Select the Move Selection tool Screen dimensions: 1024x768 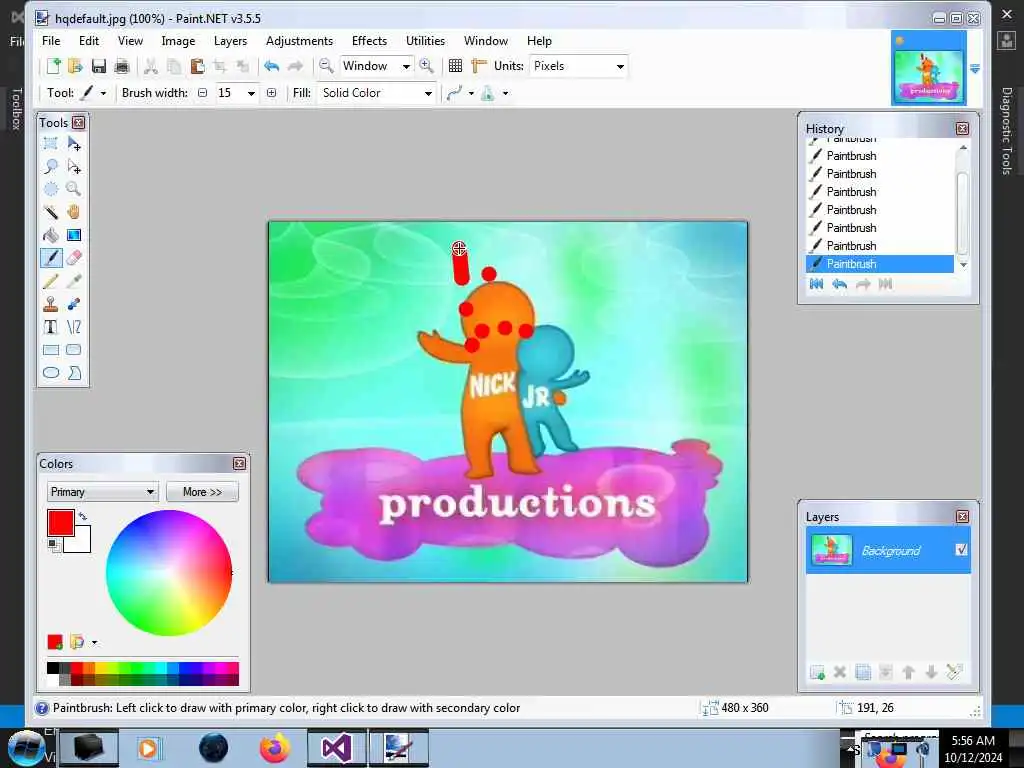[74, 167]
